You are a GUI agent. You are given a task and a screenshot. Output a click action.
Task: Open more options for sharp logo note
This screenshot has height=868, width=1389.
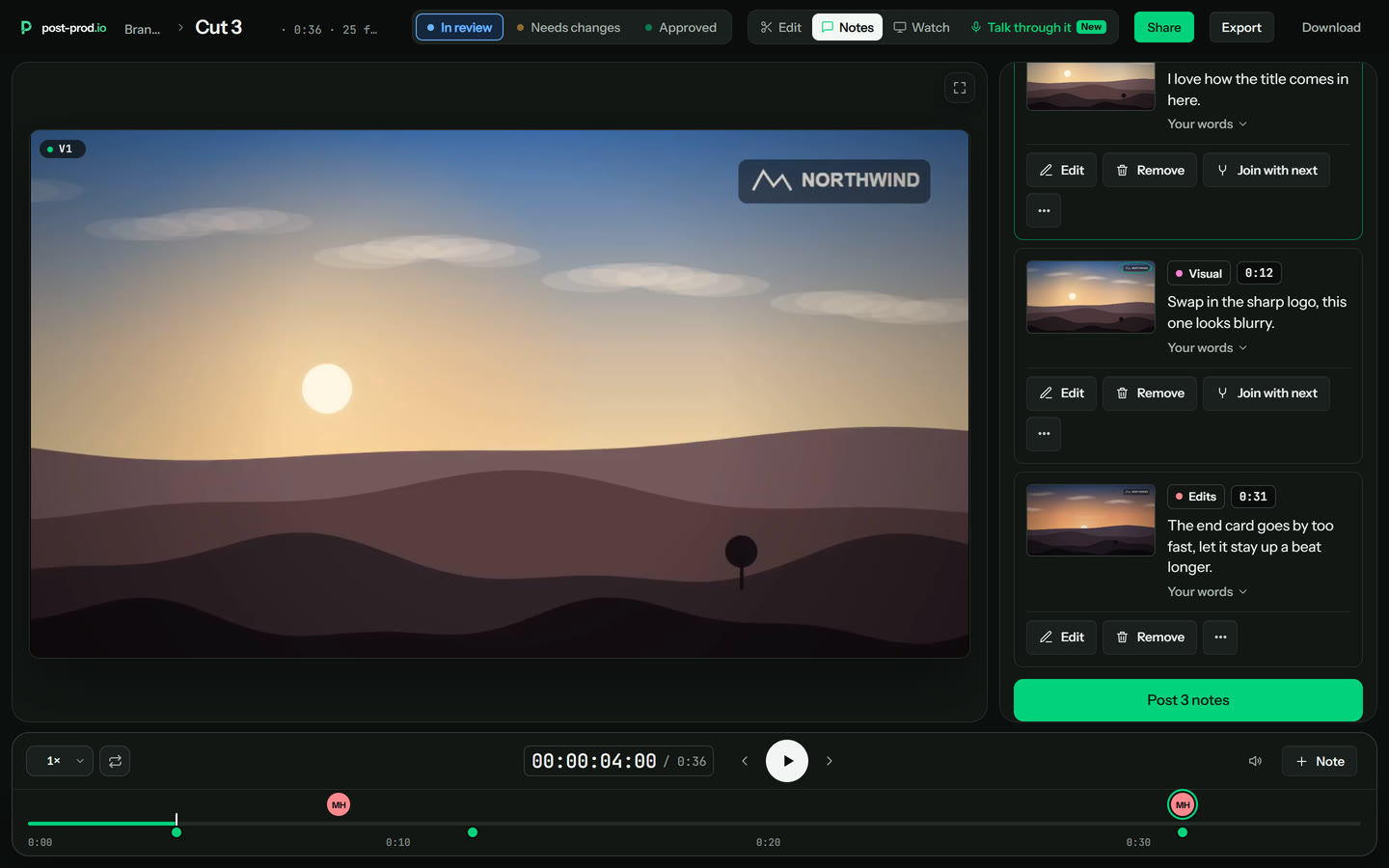click(1044, 434)
